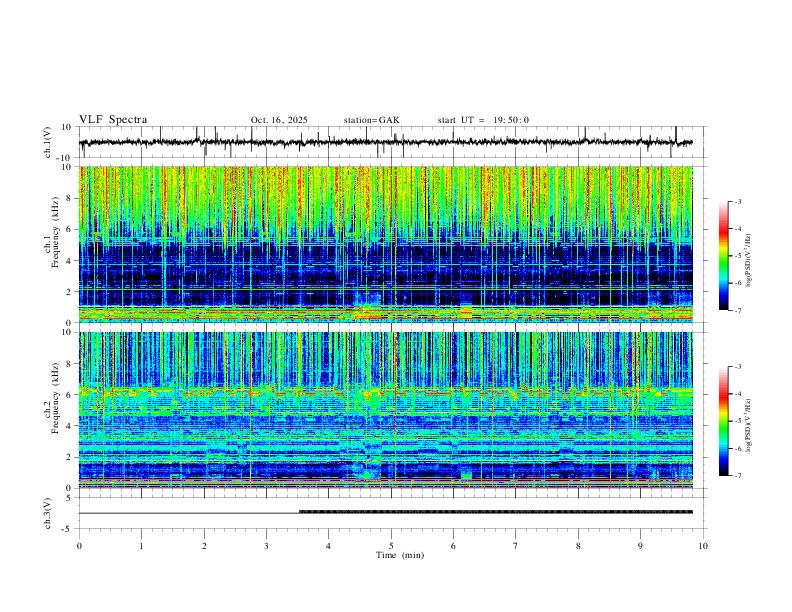This screenshot has height=612, width=792.
Task: Click the "ch.1(V)" waveform axis label
Action: [48, 142]
